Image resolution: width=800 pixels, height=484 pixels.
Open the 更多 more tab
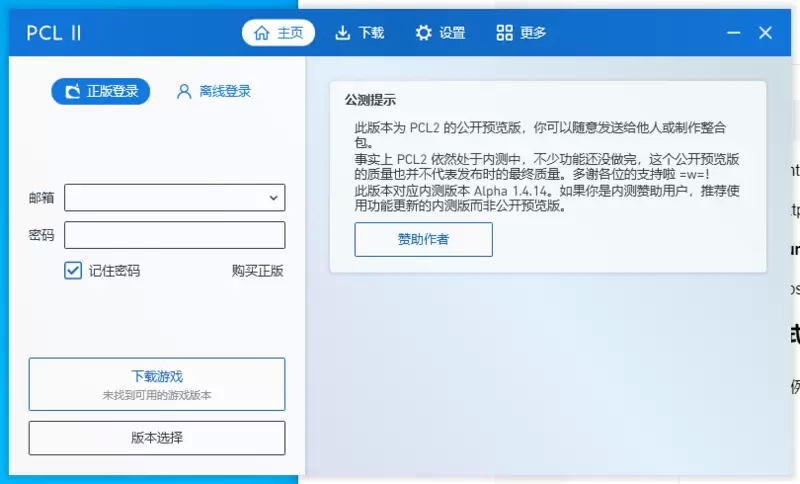point(521,33)
